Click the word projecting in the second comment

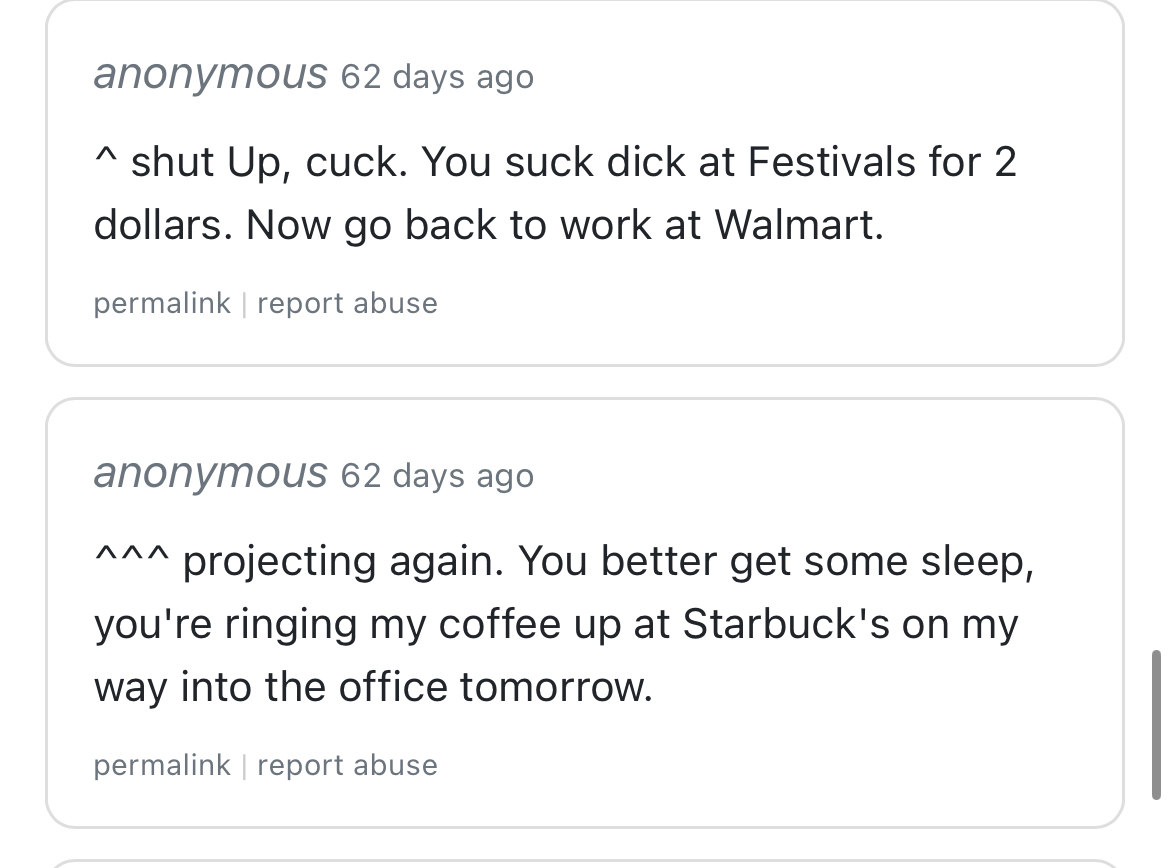pos(279,562)
